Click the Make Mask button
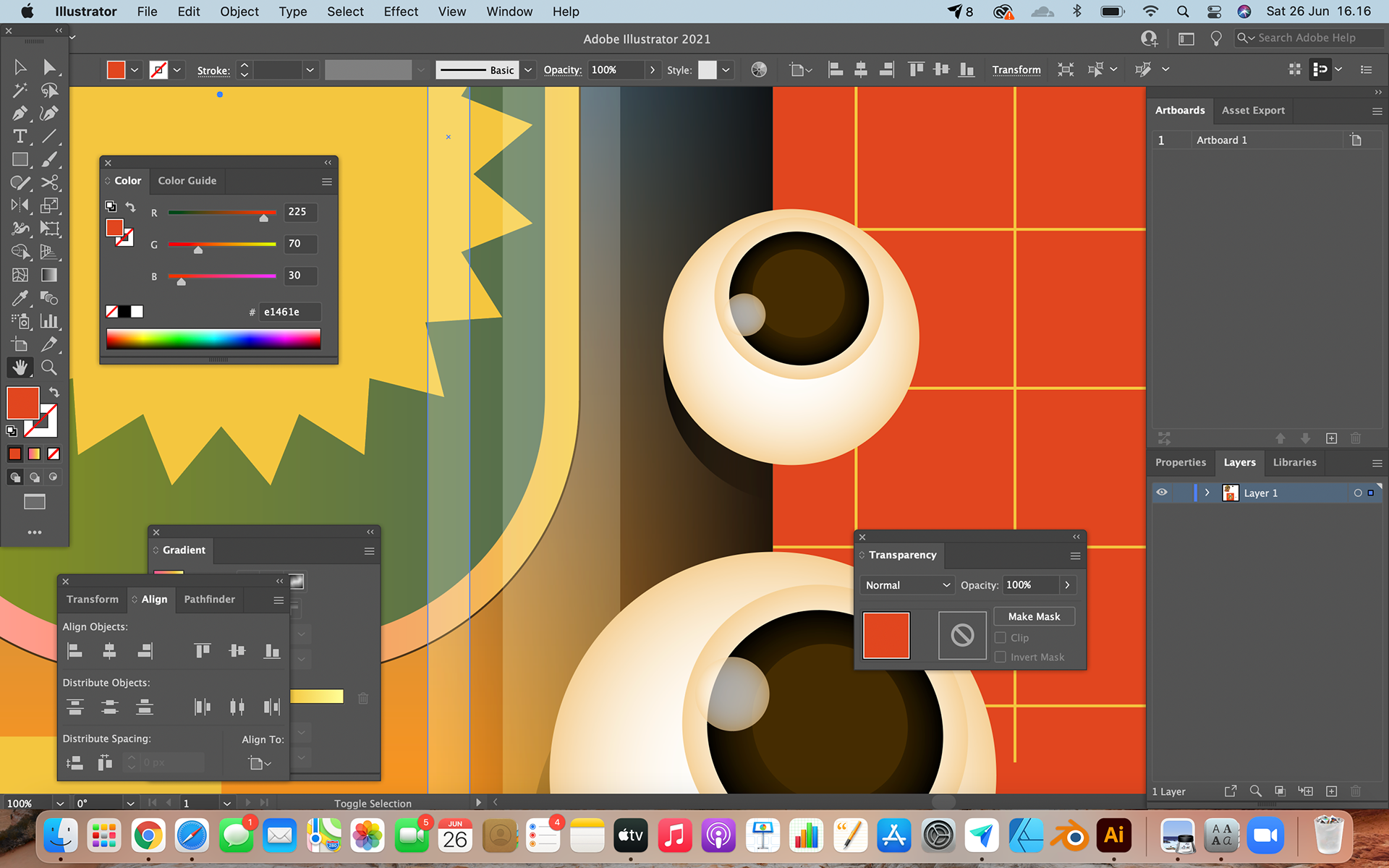The image size is (1389, 868). coord(1034,616)
